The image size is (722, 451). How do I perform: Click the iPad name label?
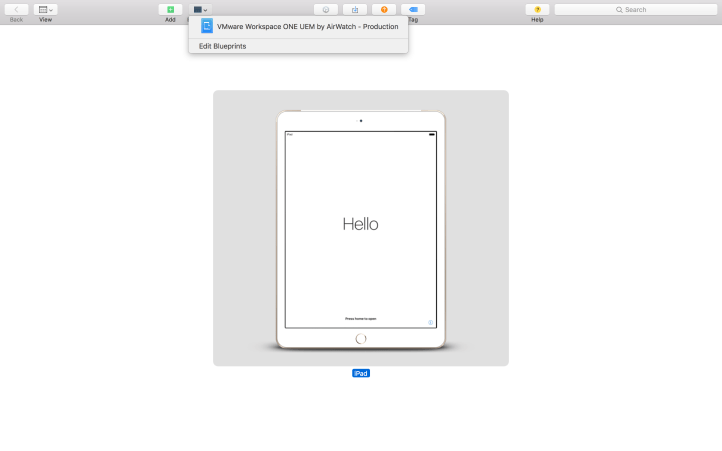[361, 373]
